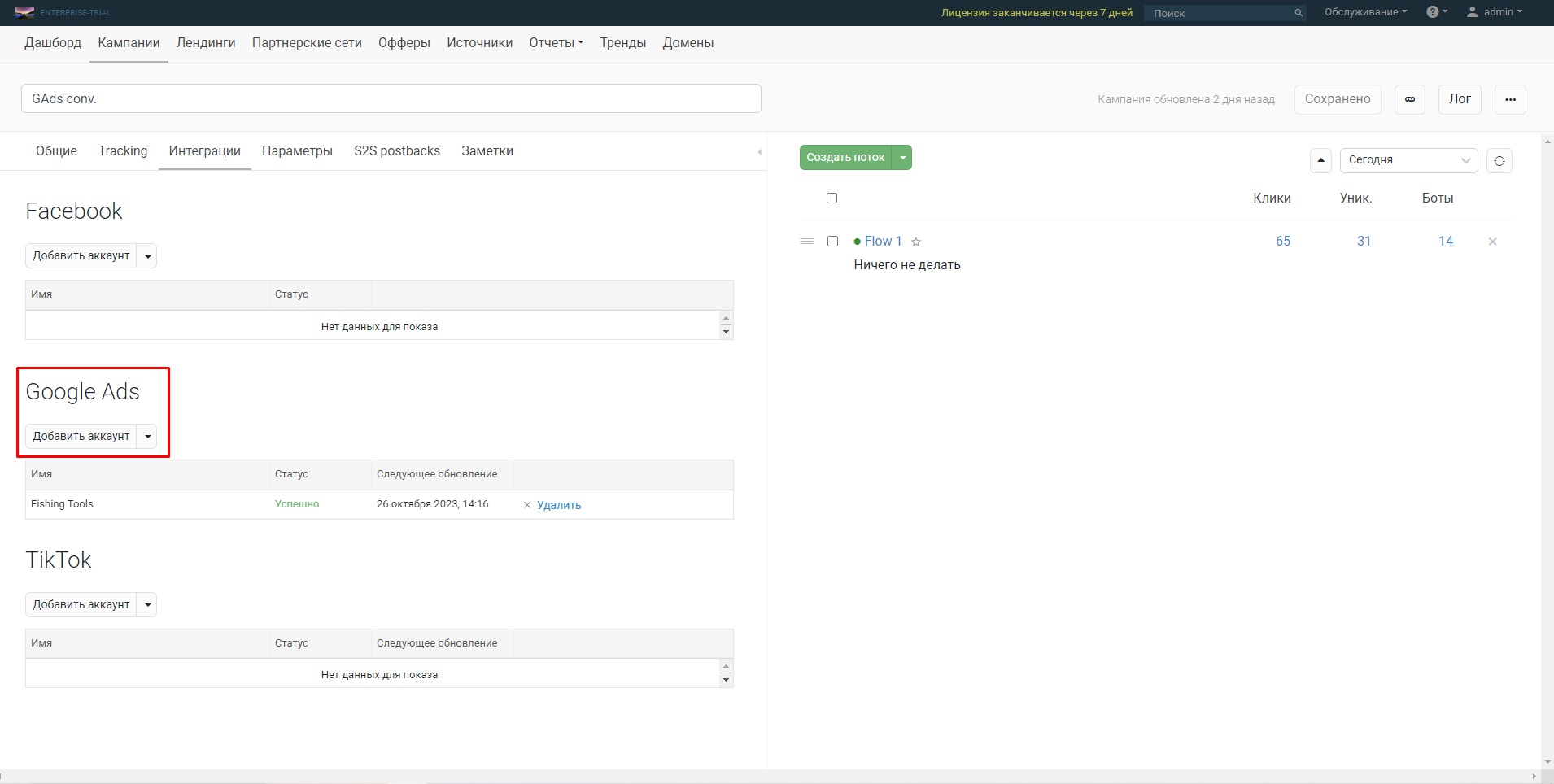Click the 14 bots value
The image size is (1554, 784).
tap(1446, 242)
